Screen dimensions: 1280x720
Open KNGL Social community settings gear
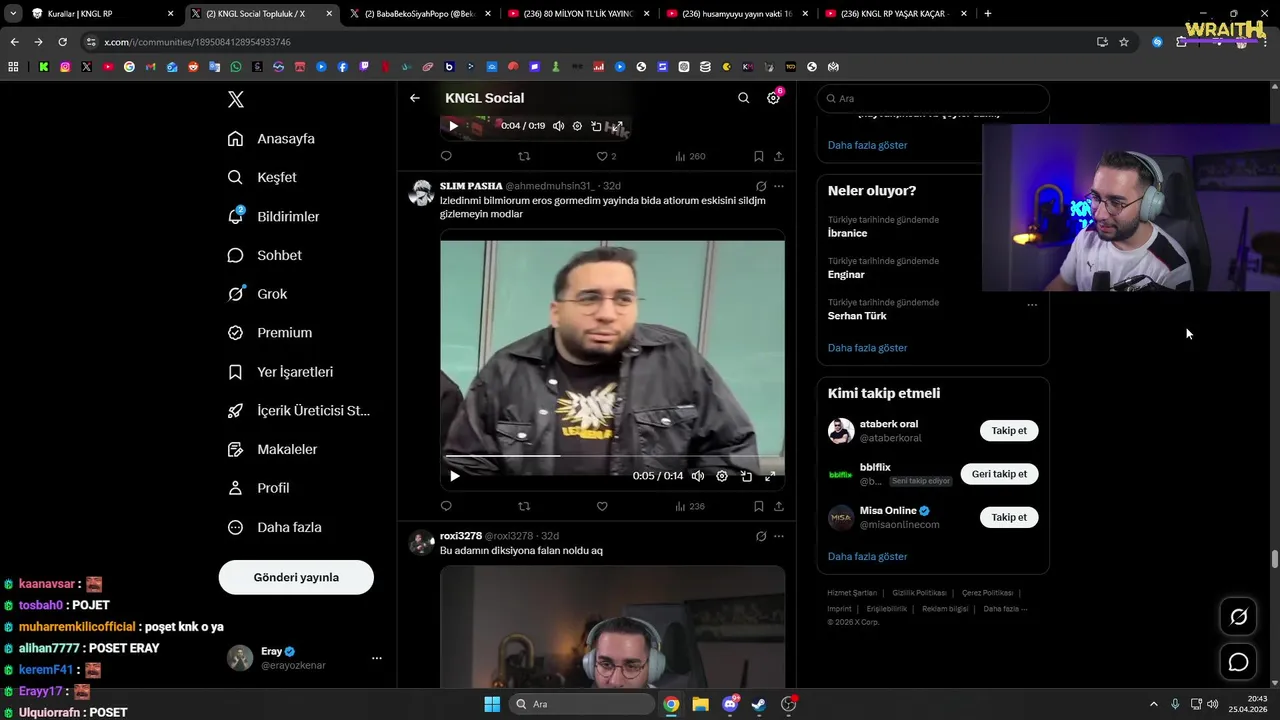(773, 98)
